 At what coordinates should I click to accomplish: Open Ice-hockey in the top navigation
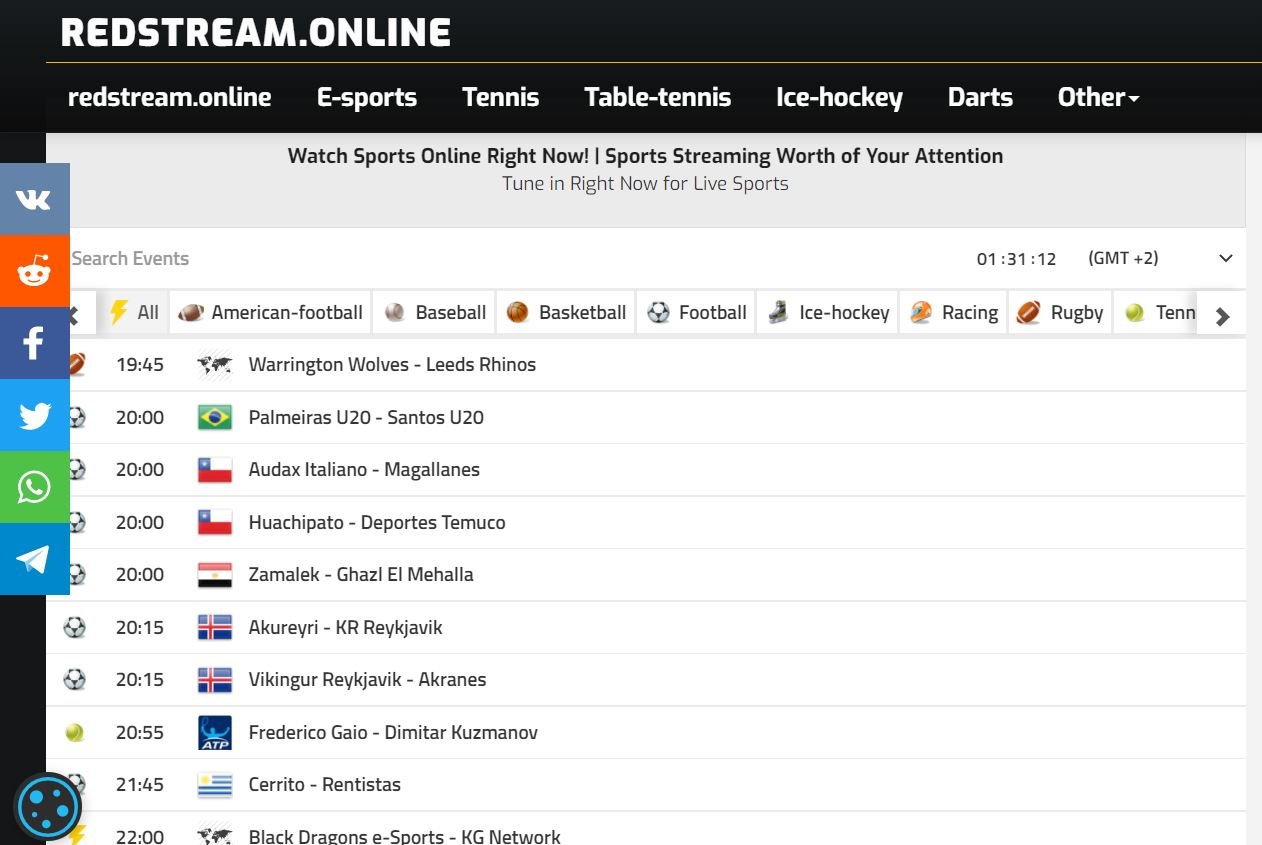[839, 97]
